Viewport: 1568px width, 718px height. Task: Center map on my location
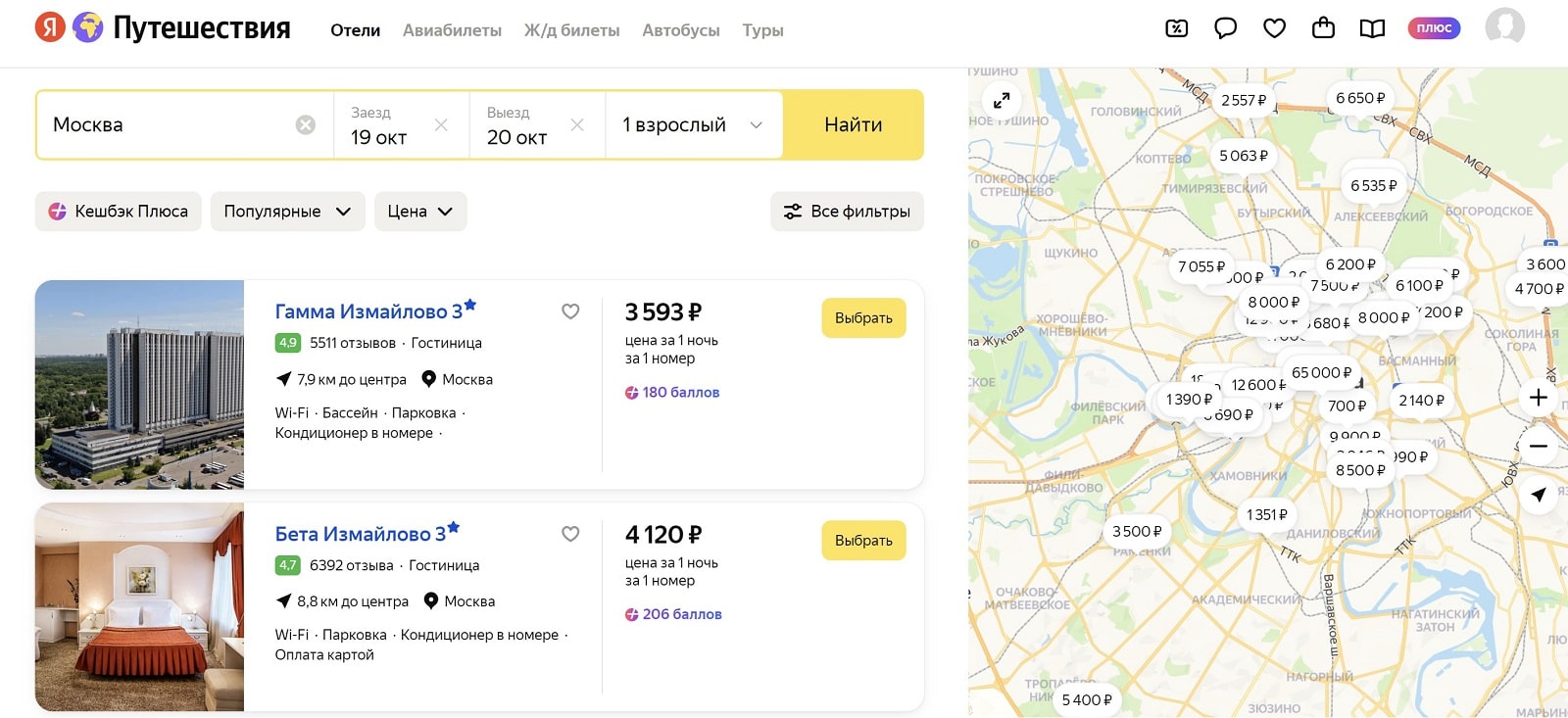pos(1539,495)
